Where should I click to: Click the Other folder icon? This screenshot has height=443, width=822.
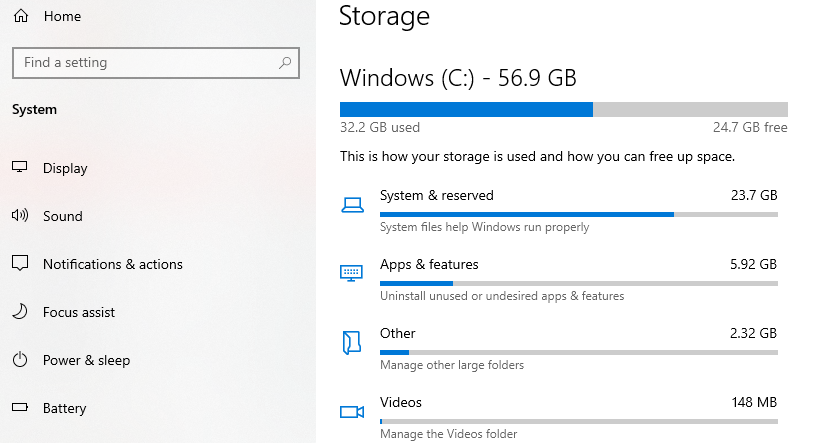[x=352, y=342]
